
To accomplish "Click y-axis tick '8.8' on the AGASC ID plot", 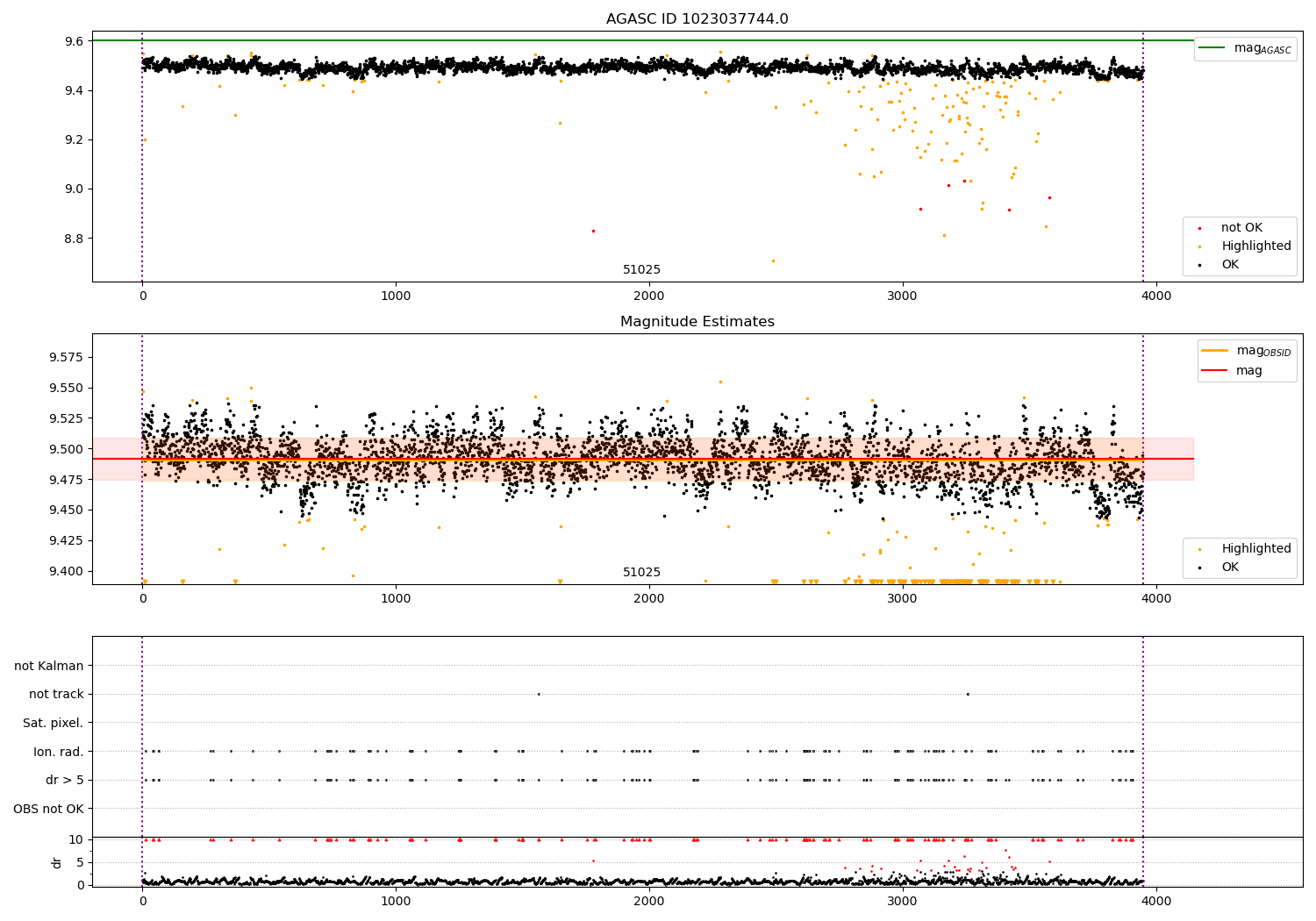I will coord(74,239).
